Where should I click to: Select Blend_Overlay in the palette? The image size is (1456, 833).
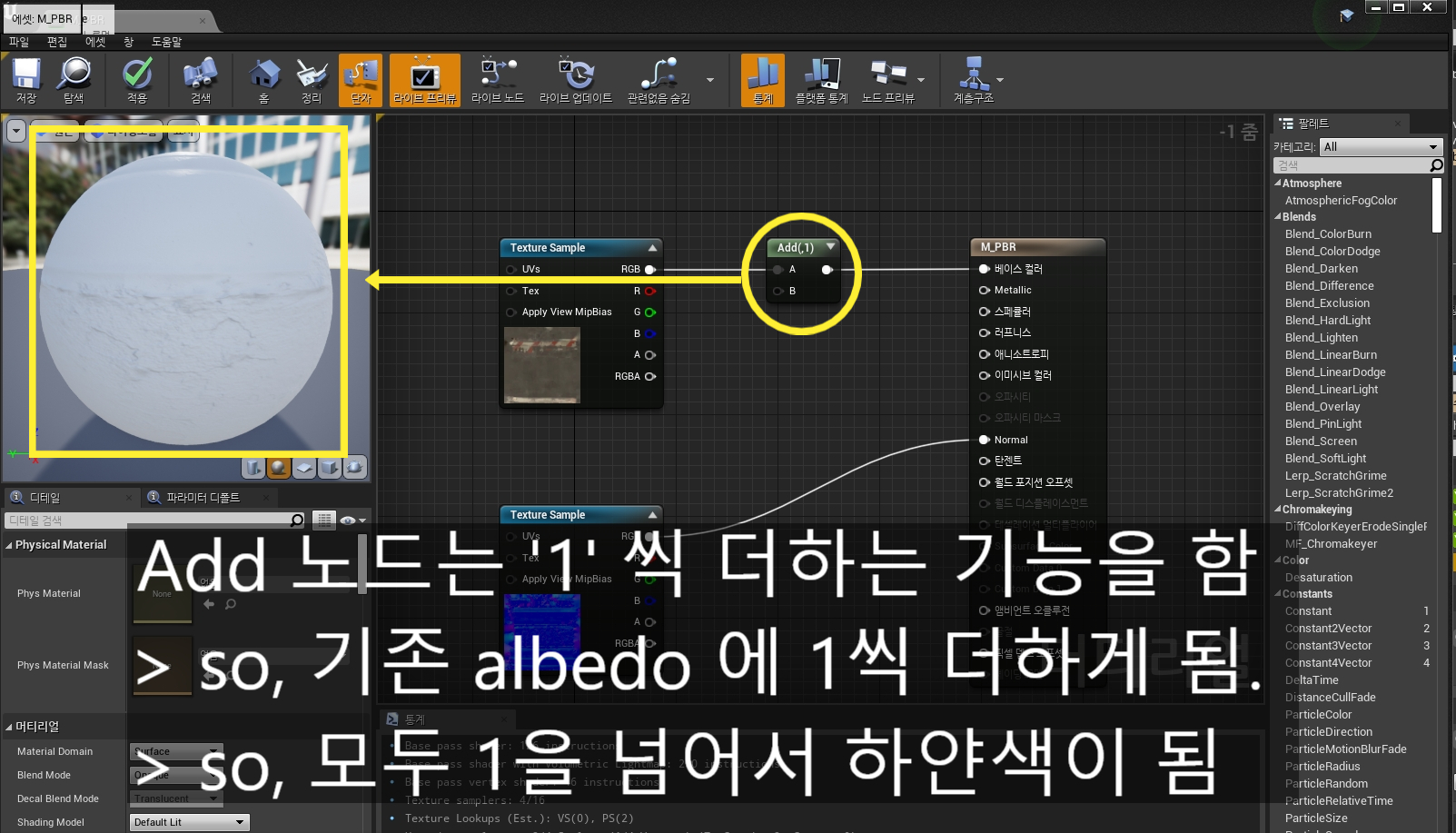pos(1322,407)
